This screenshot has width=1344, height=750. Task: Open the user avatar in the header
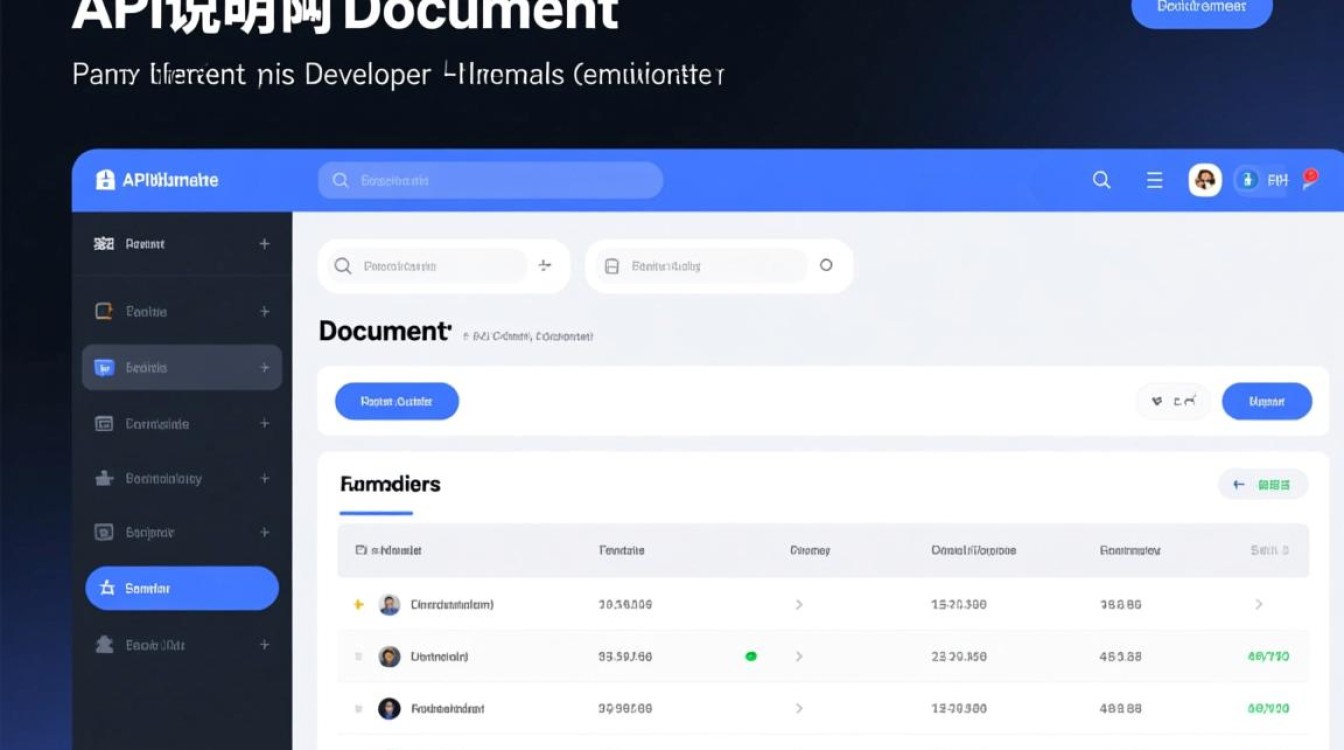(1205, 180)
